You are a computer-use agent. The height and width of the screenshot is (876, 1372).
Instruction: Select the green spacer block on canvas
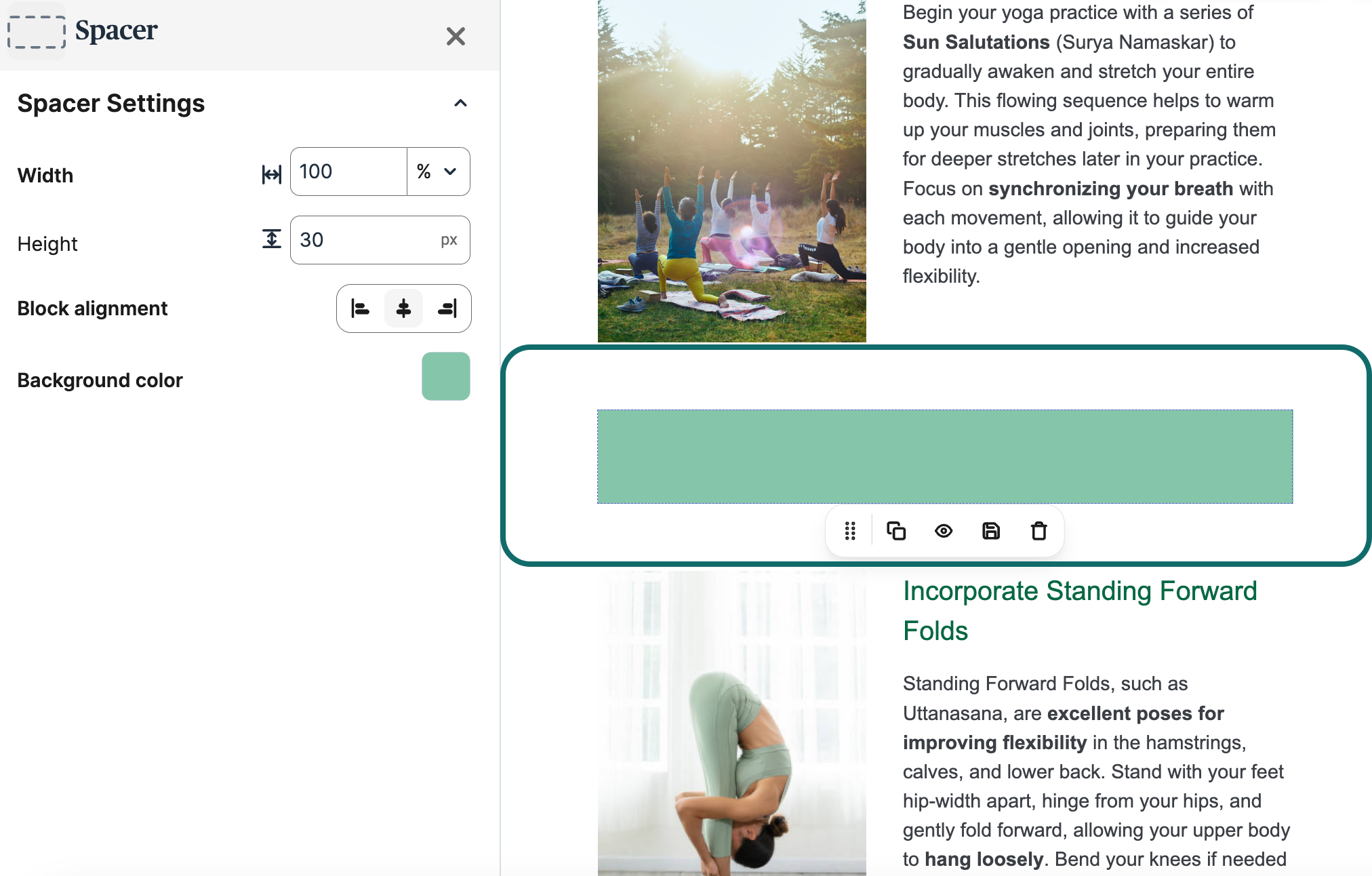coord(944,456)
